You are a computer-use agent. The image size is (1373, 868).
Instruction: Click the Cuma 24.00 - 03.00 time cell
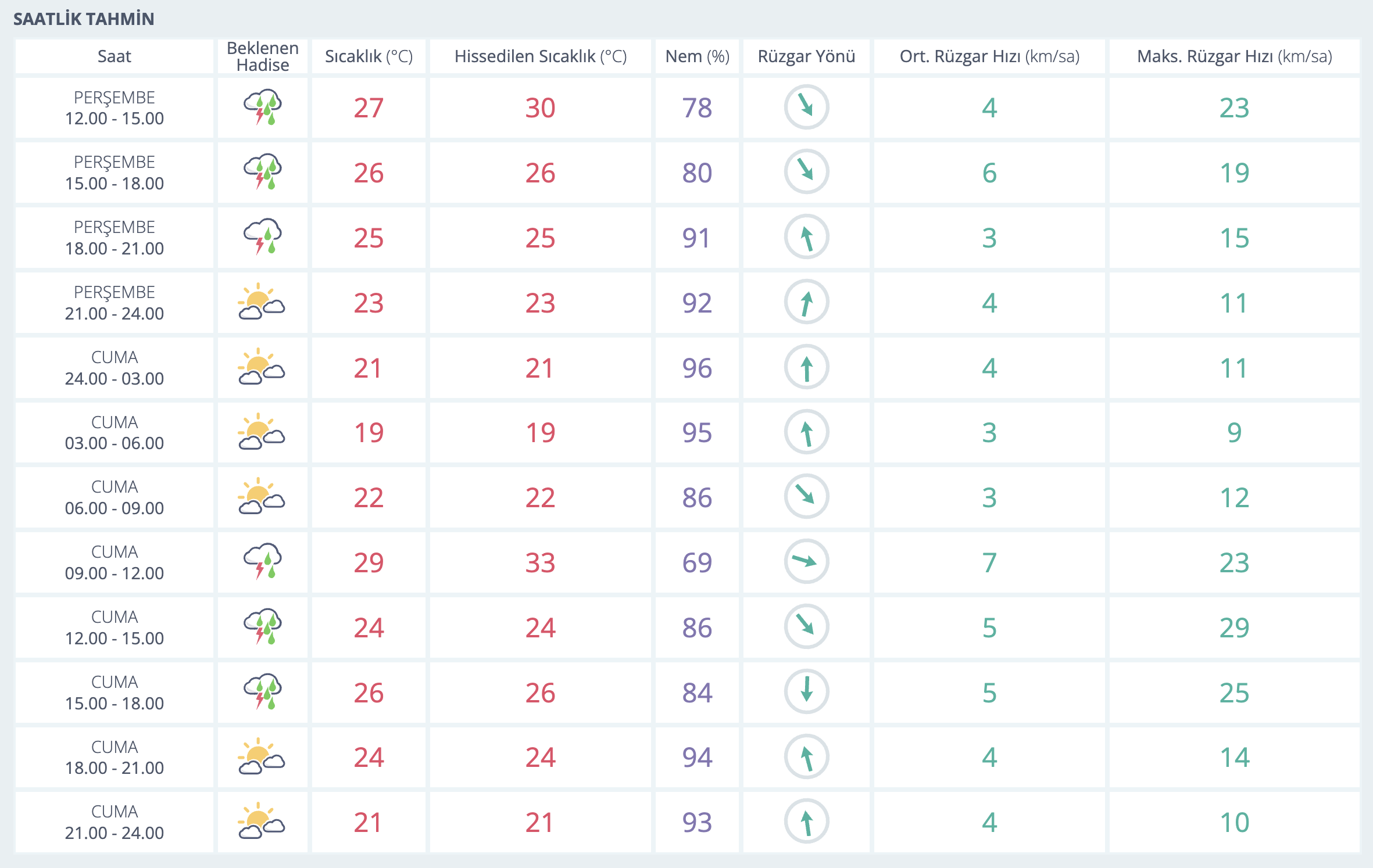point(114,368)
